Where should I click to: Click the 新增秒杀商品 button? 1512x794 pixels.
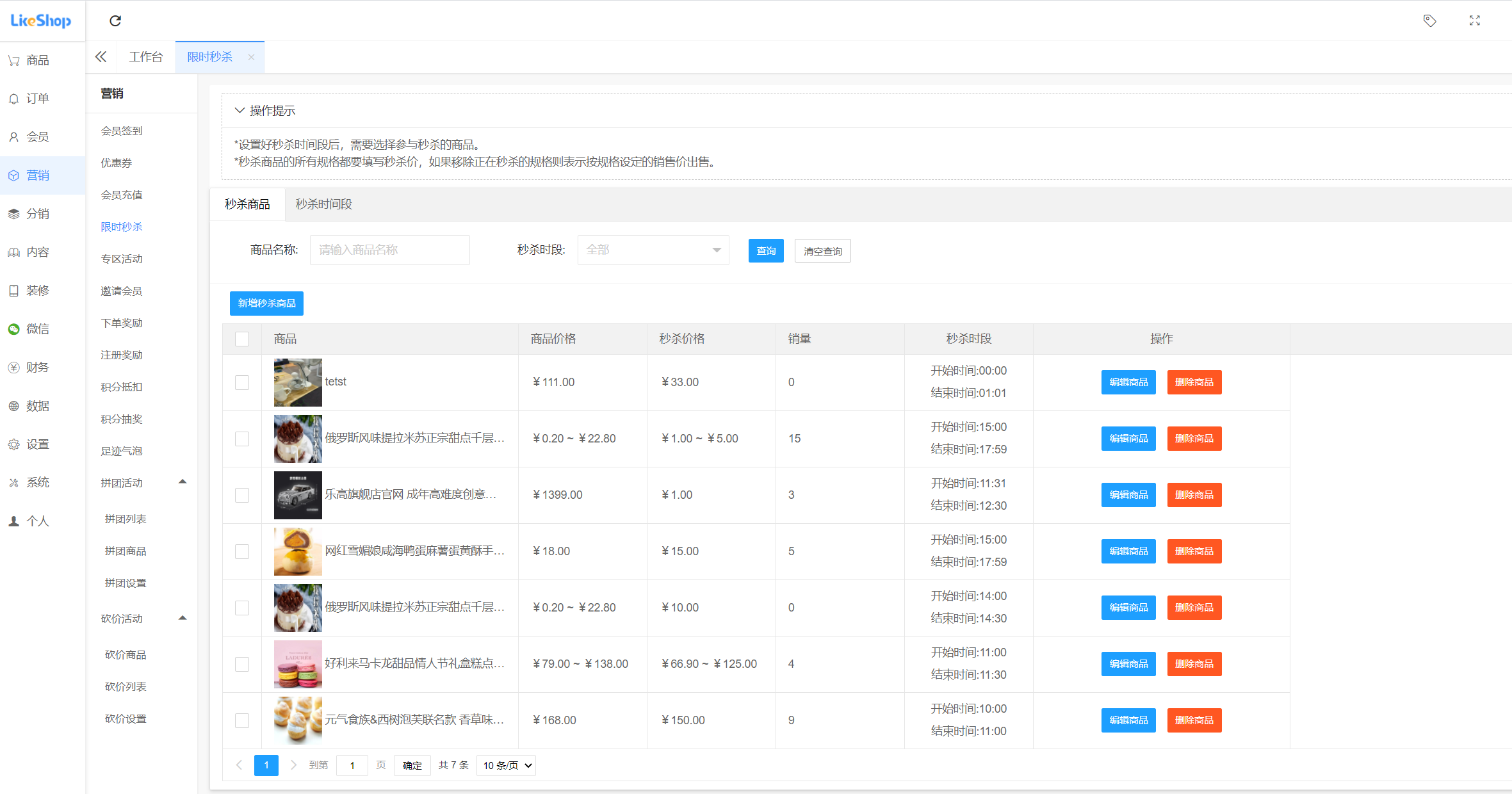click(266, 304)
